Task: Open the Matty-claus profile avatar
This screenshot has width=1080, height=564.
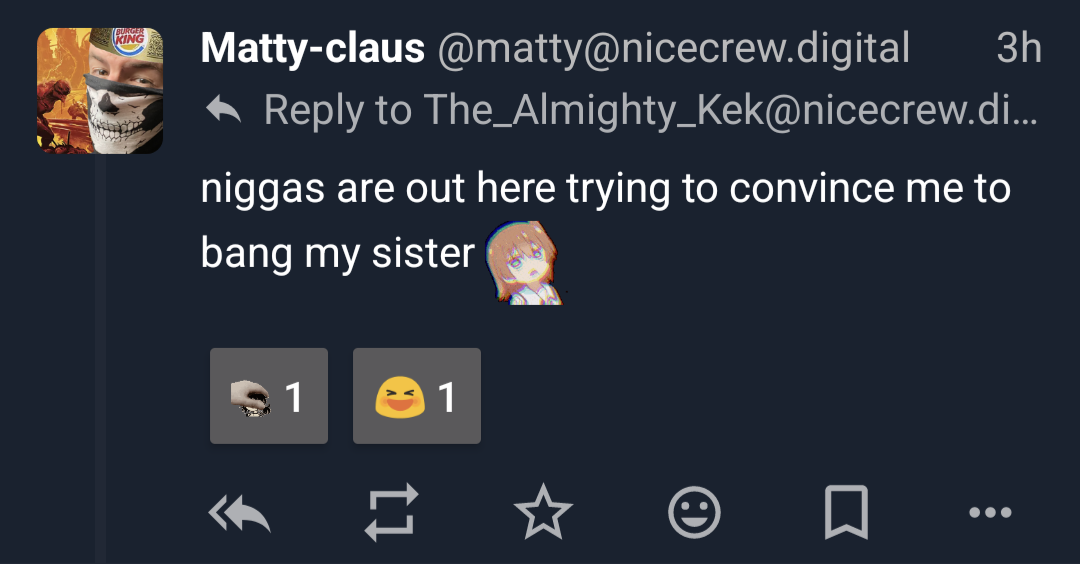Action: [100, 90]
